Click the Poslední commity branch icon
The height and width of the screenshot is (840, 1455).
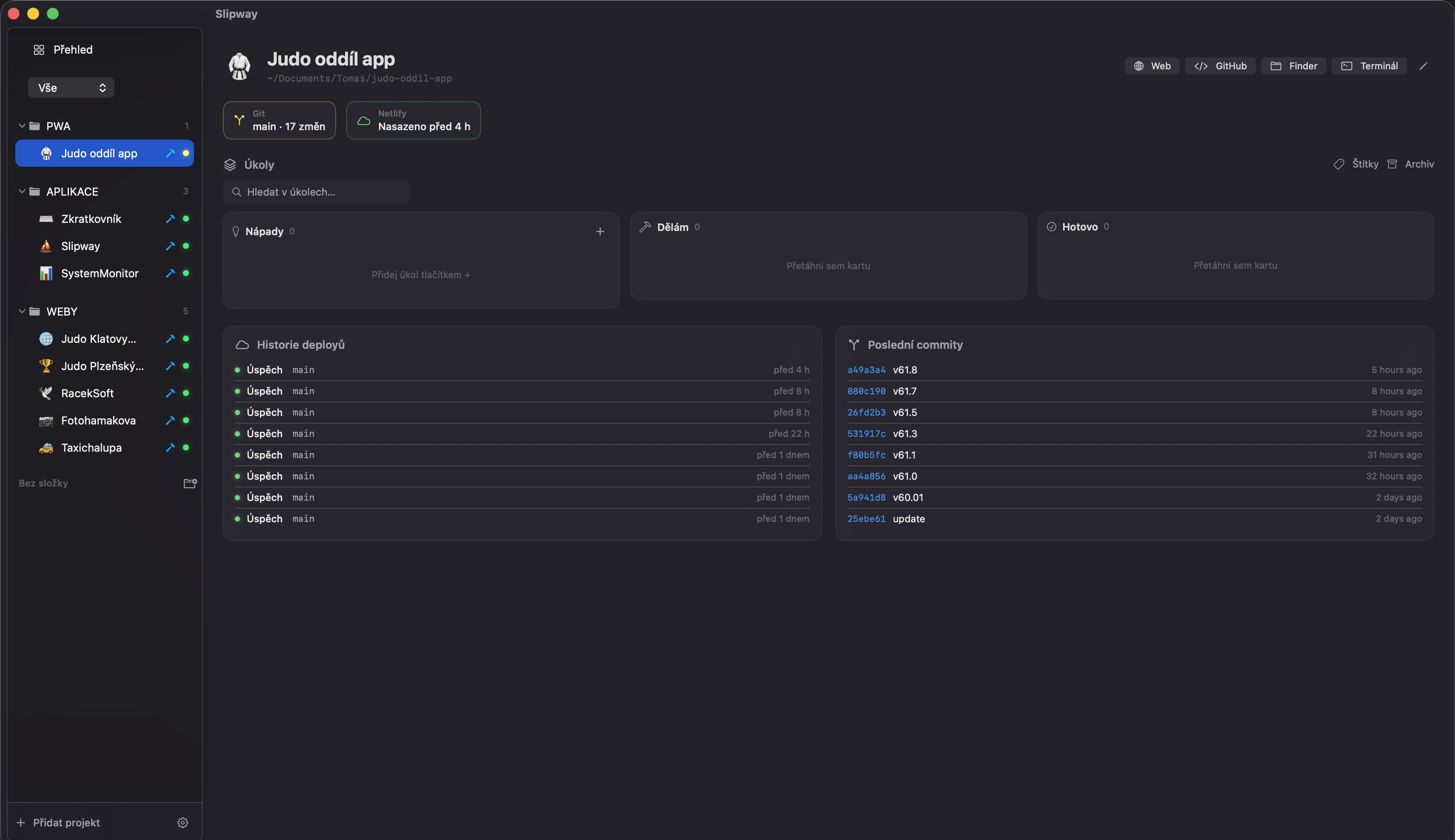[854, 345]
